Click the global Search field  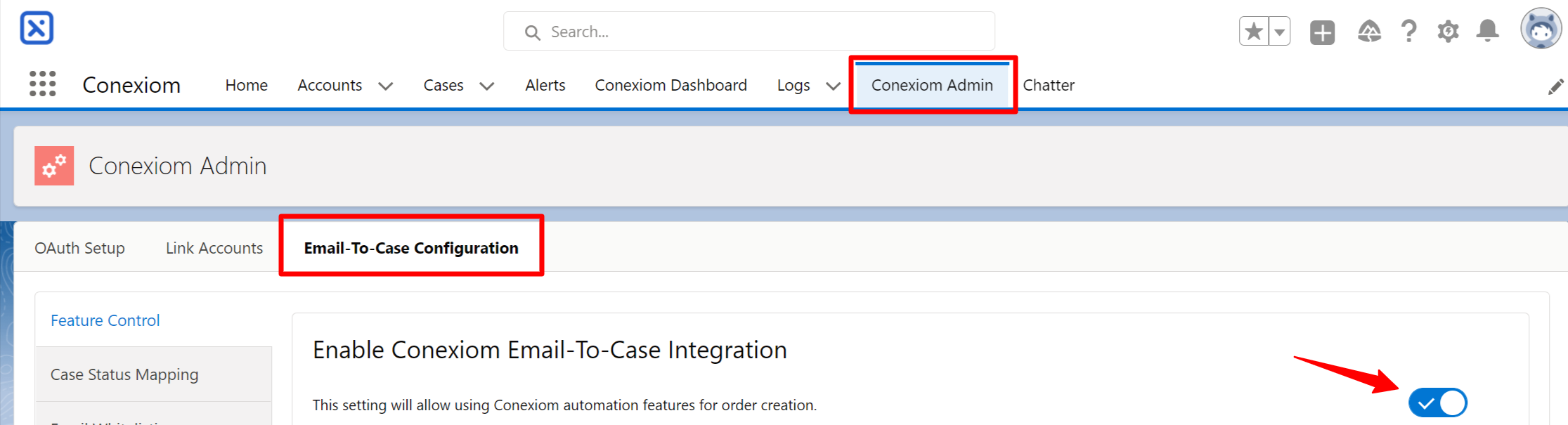[x=749, y=32]
